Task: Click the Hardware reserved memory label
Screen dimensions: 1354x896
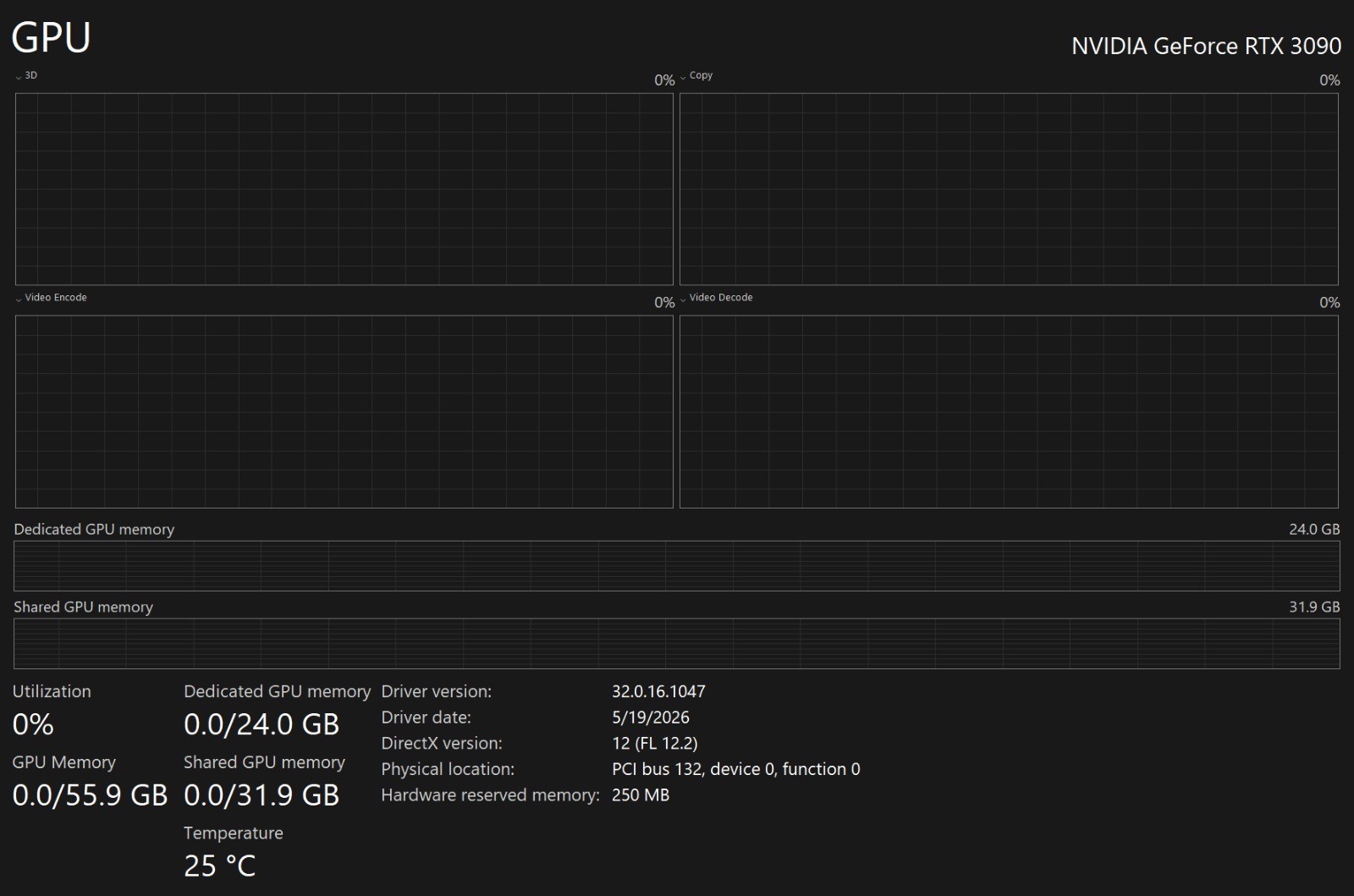Action: pos(490,795)
